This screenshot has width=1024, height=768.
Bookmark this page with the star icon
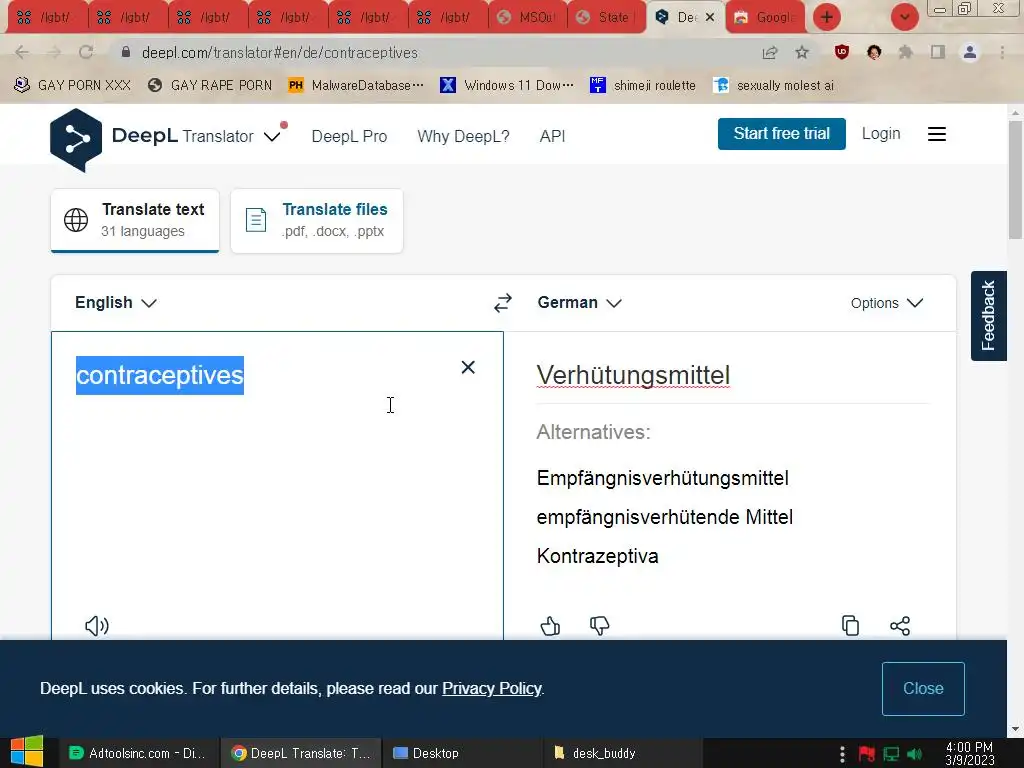pos(802,52)
